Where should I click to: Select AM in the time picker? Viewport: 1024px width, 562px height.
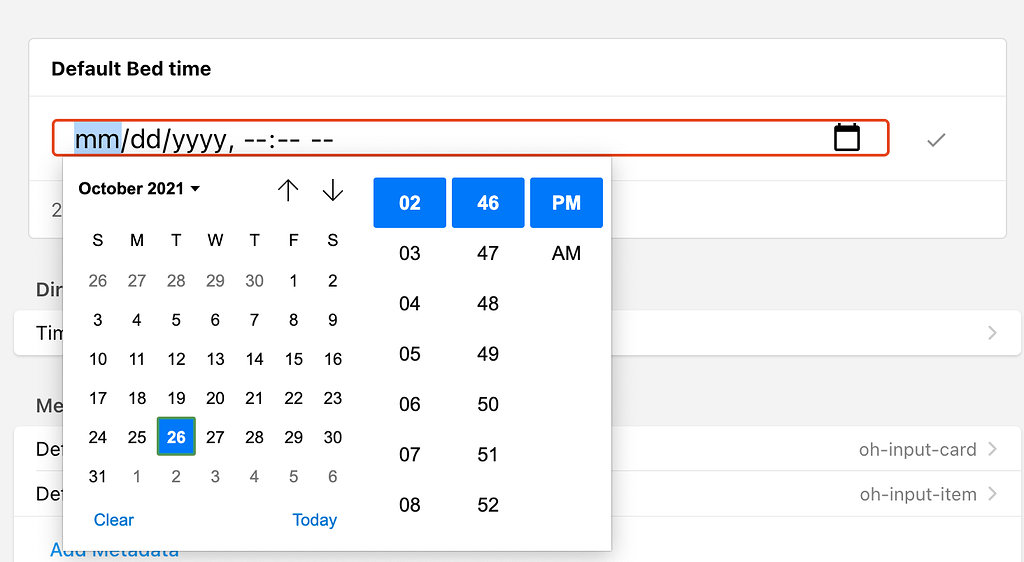566,254
